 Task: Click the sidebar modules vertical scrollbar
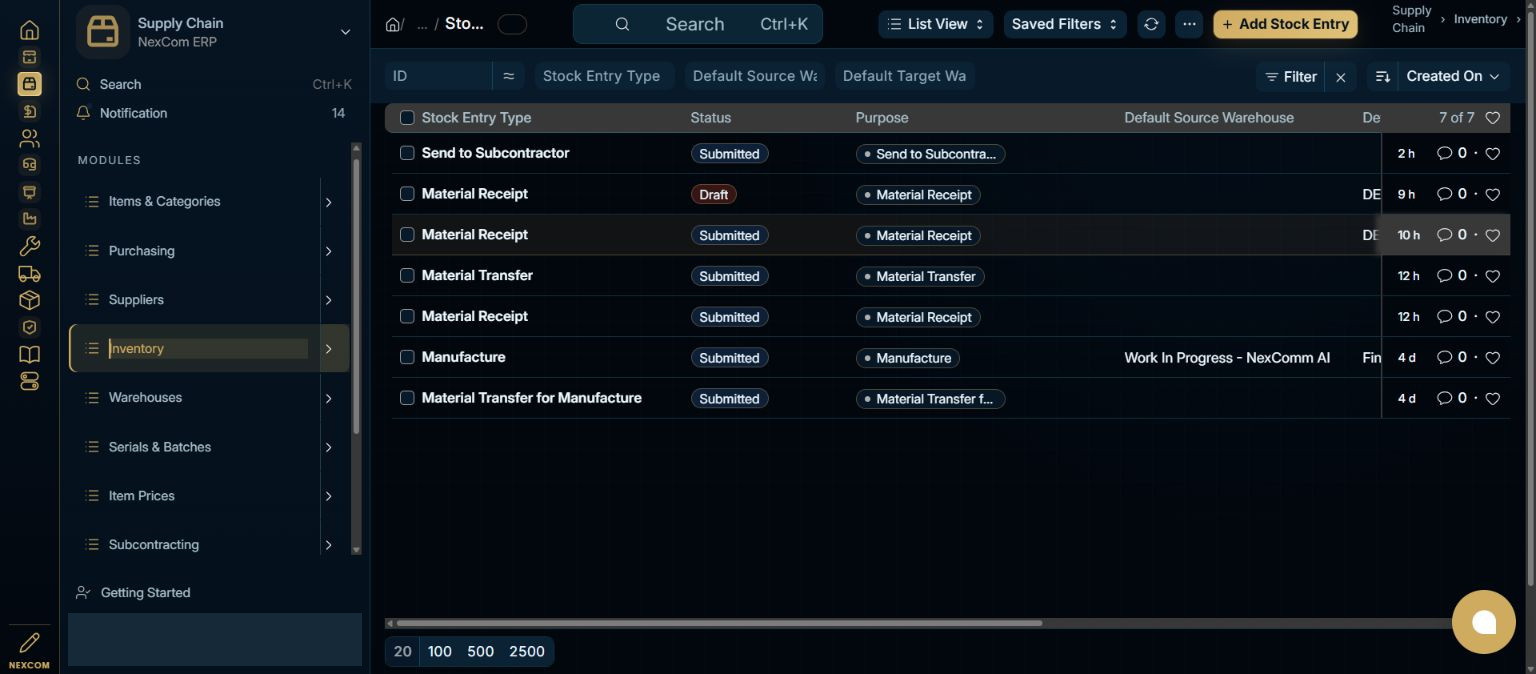point(356,298)
